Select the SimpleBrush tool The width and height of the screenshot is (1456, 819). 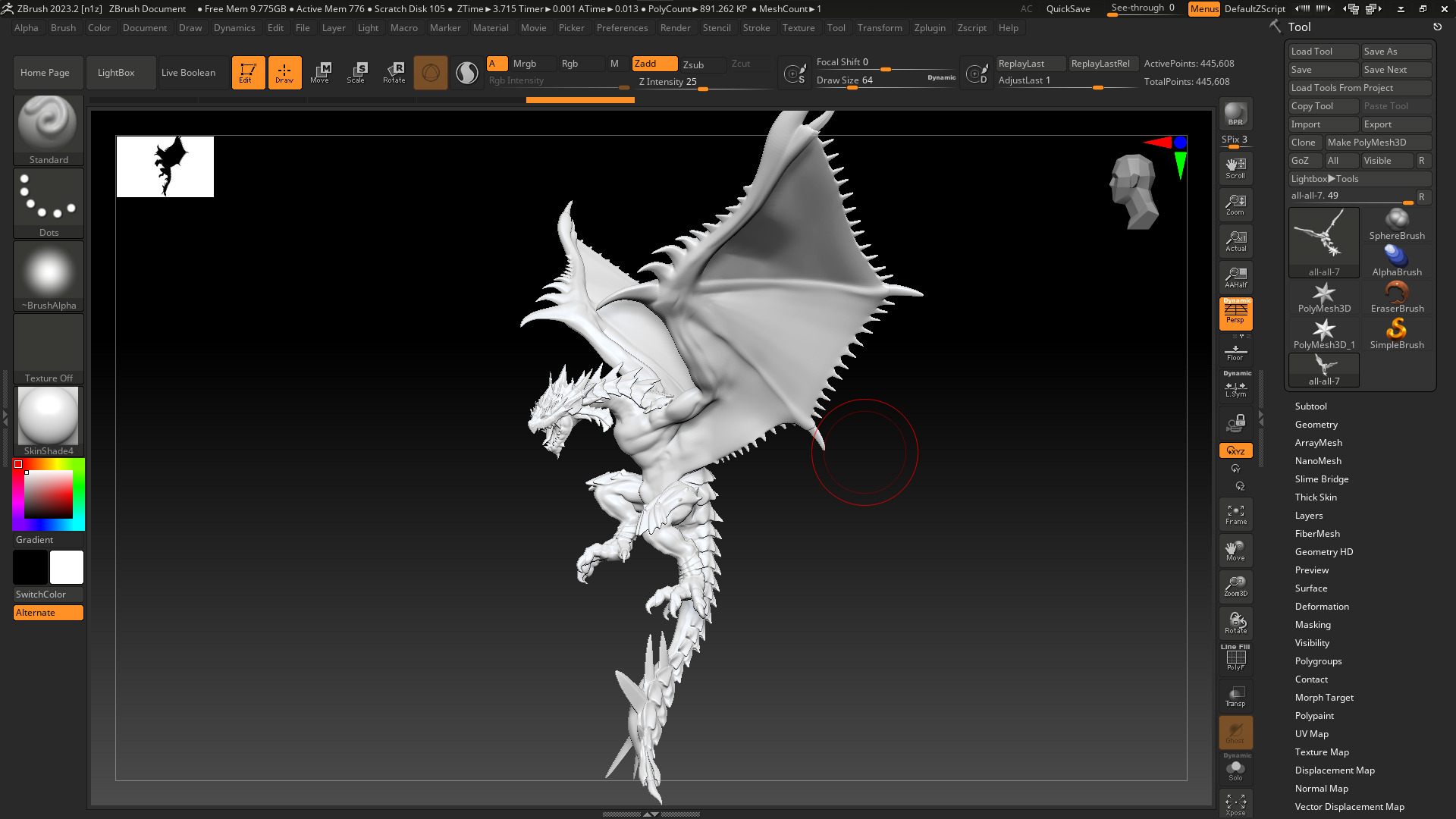[1397, 334]
